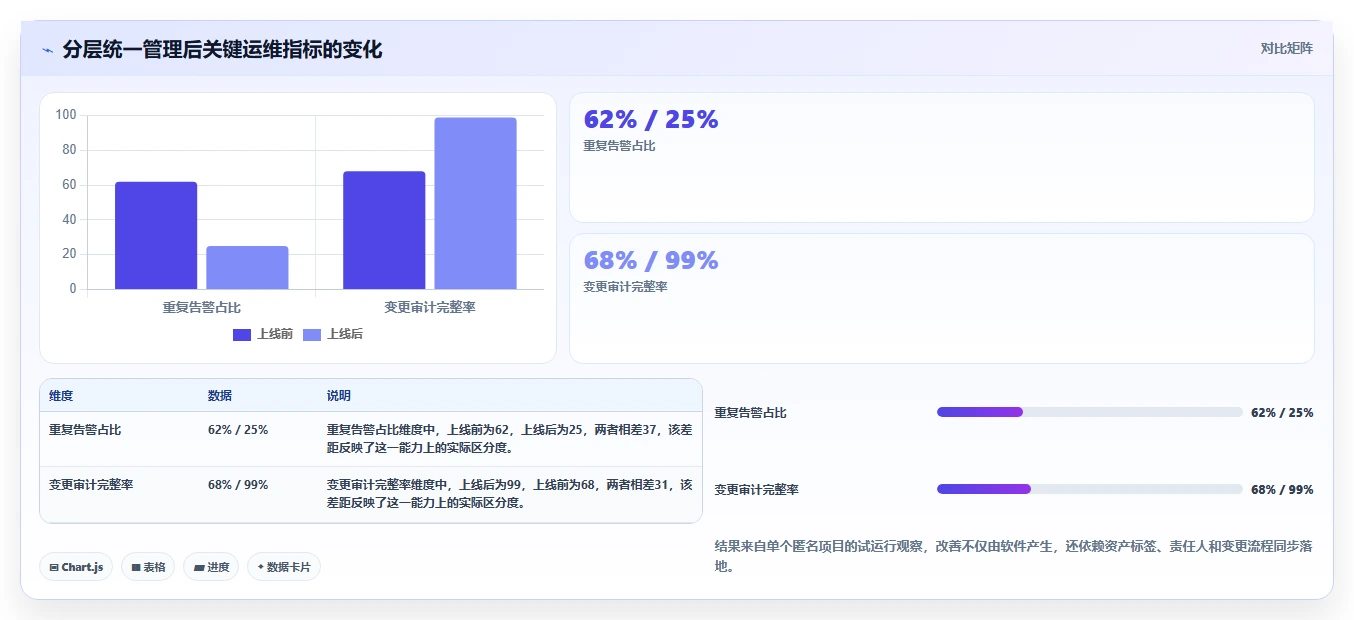Click the 62% / 25% progress value

point(1282,413)
